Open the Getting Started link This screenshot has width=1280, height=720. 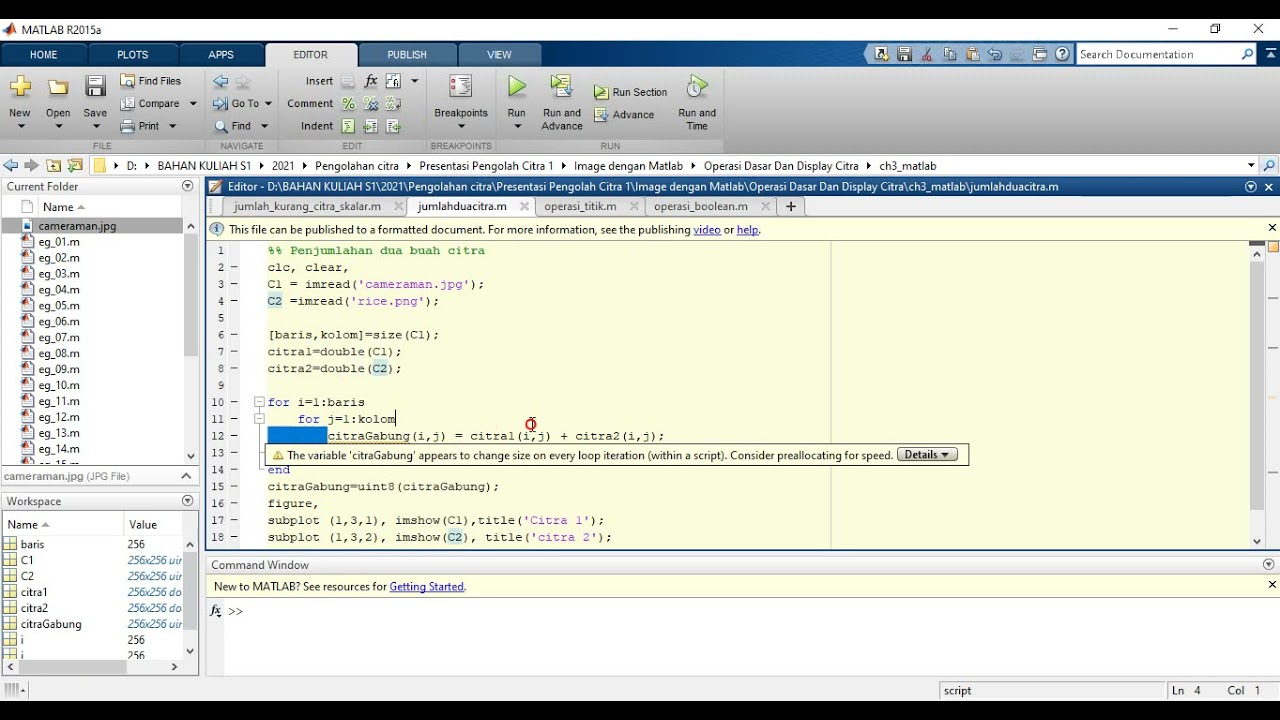[x=427, y=587]
